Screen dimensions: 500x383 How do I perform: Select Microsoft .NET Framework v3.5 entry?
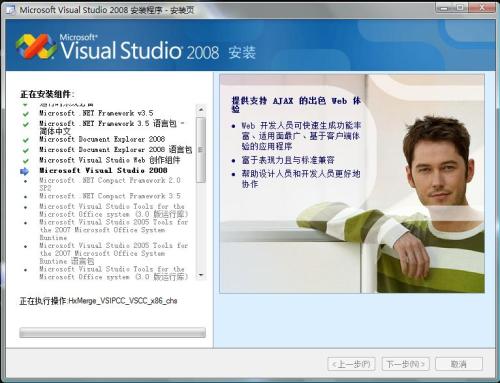tap(96, 113)
